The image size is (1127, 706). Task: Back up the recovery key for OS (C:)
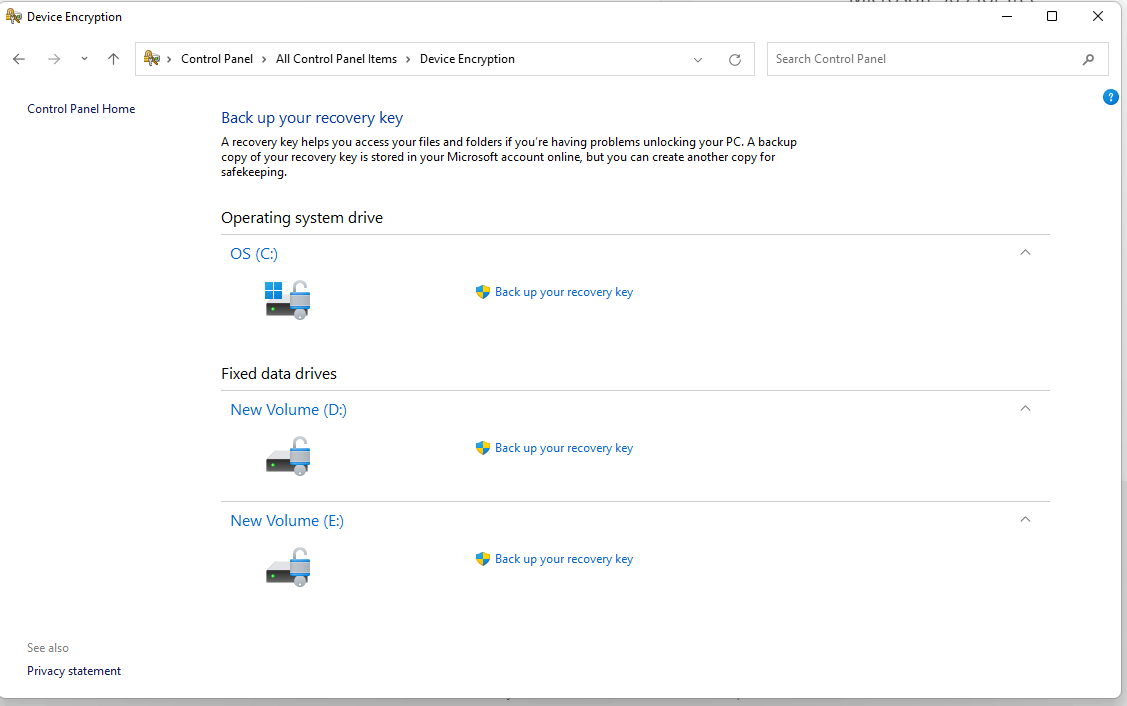[563, 292]
